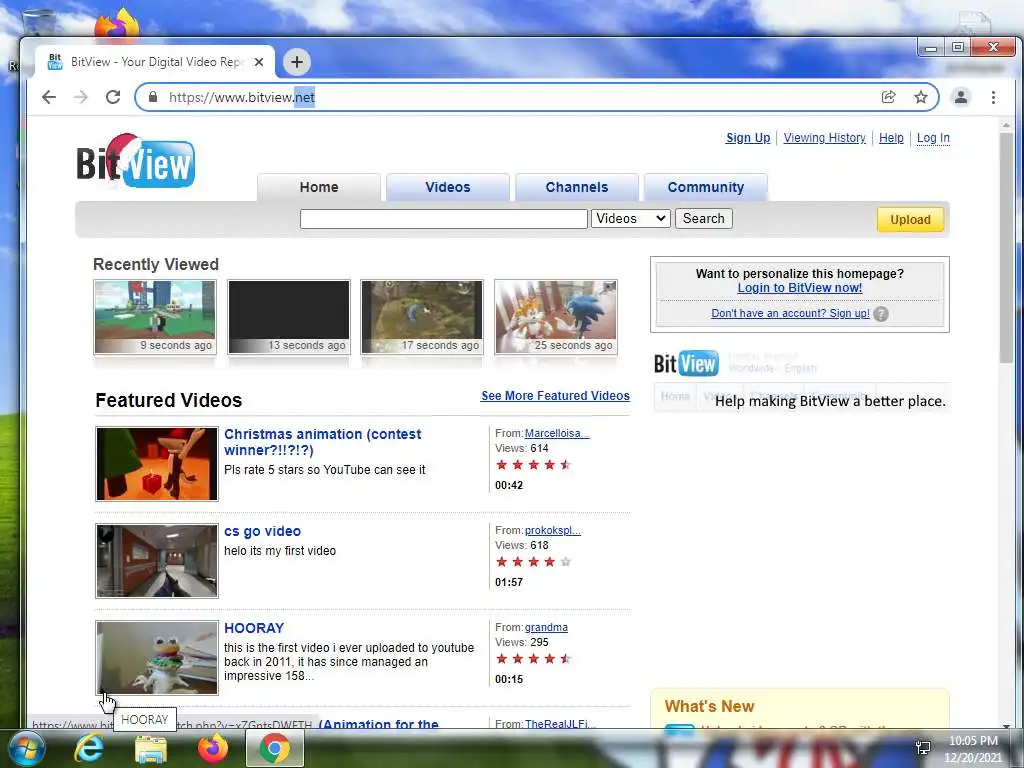
Task: Click Don't have an account? Sign up link
Action: tap(790, 313)
